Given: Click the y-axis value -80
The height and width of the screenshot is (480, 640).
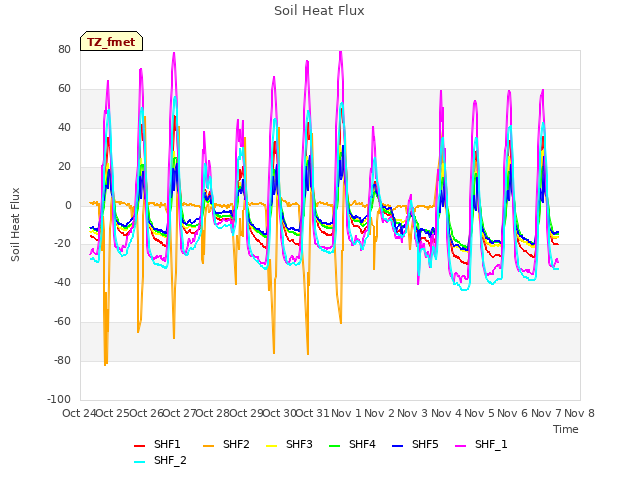Looking at the screenshot, I should (62, 360).
